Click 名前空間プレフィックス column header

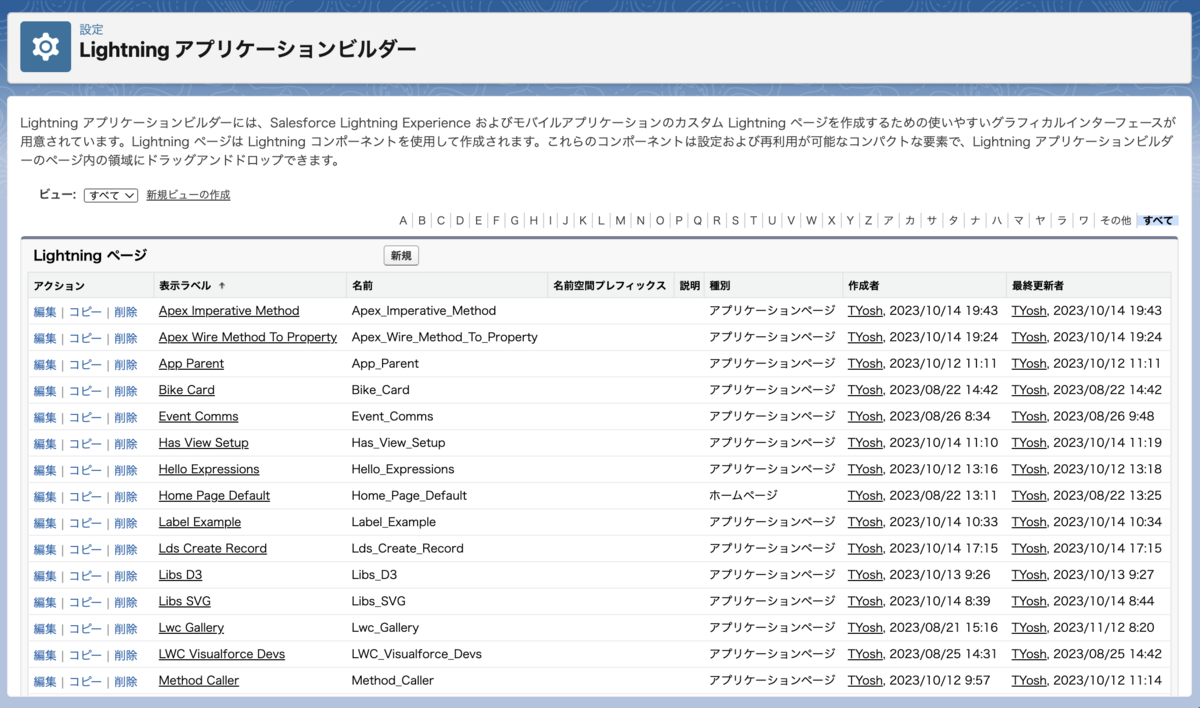click(x=609, y=286)
